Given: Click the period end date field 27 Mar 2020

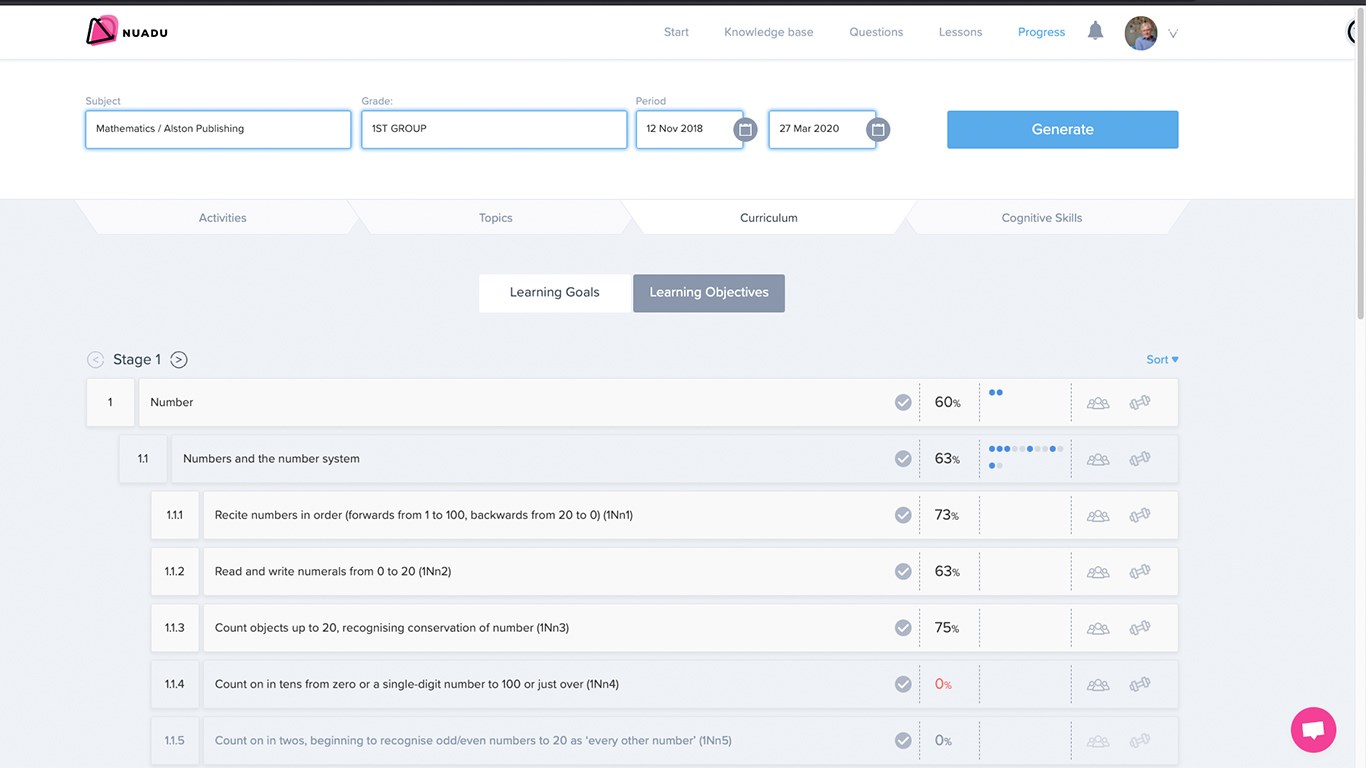Looking at the screenshot, I should coord(822,129).
